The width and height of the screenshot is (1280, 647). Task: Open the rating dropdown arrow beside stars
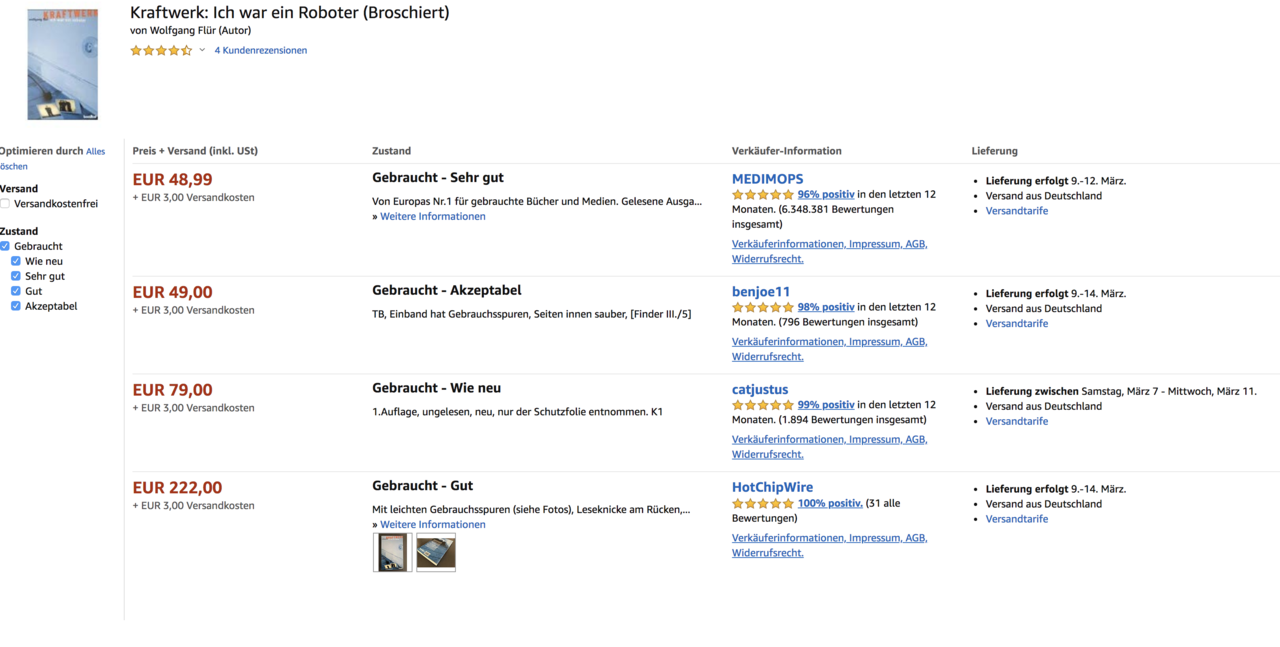pos(202,50)
